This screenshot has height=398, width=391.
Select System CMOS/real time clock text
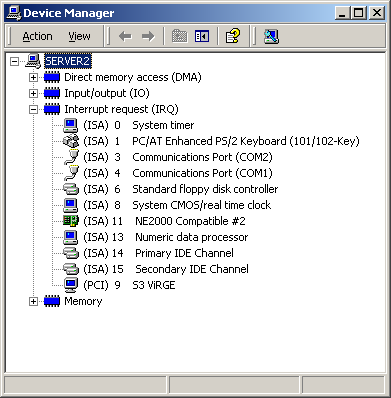(x=201, y=205)
